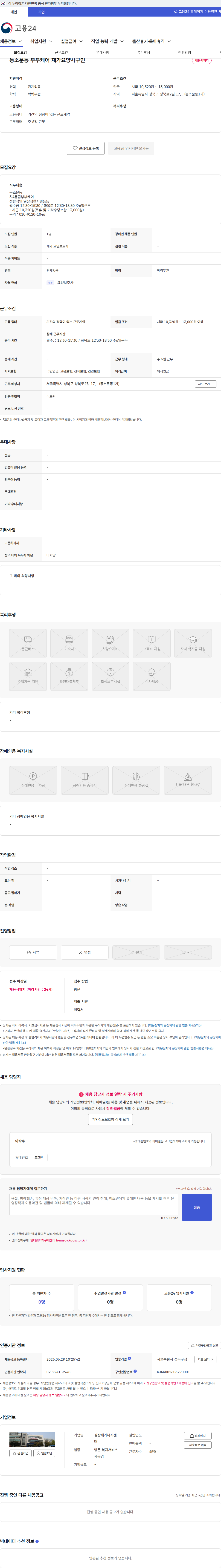
Task: Click the 기숙사 benefit icon
Action: pos(69,643)
